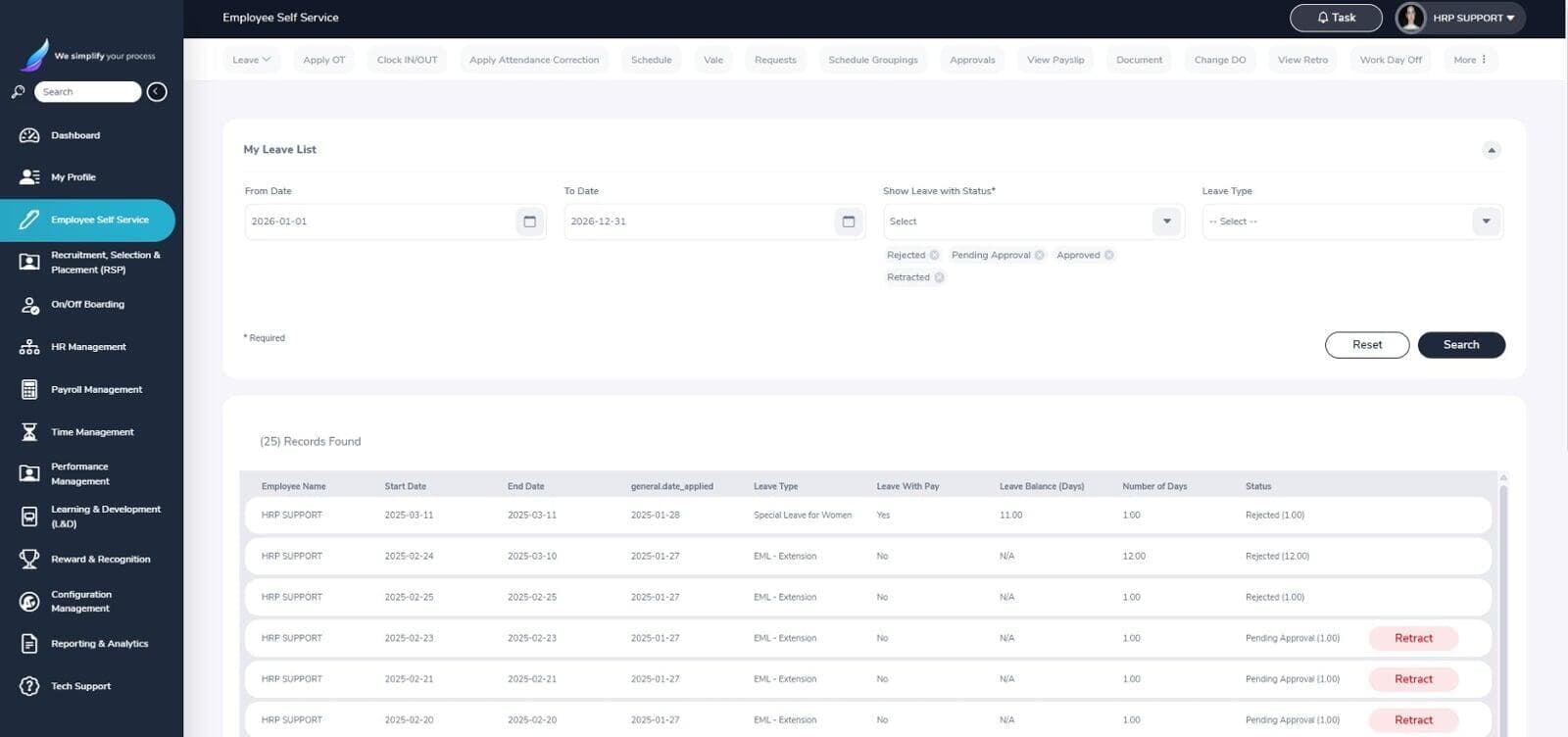Expand the Show Leave with Status dropdown
The image size is (1568, 737).
1166,221
